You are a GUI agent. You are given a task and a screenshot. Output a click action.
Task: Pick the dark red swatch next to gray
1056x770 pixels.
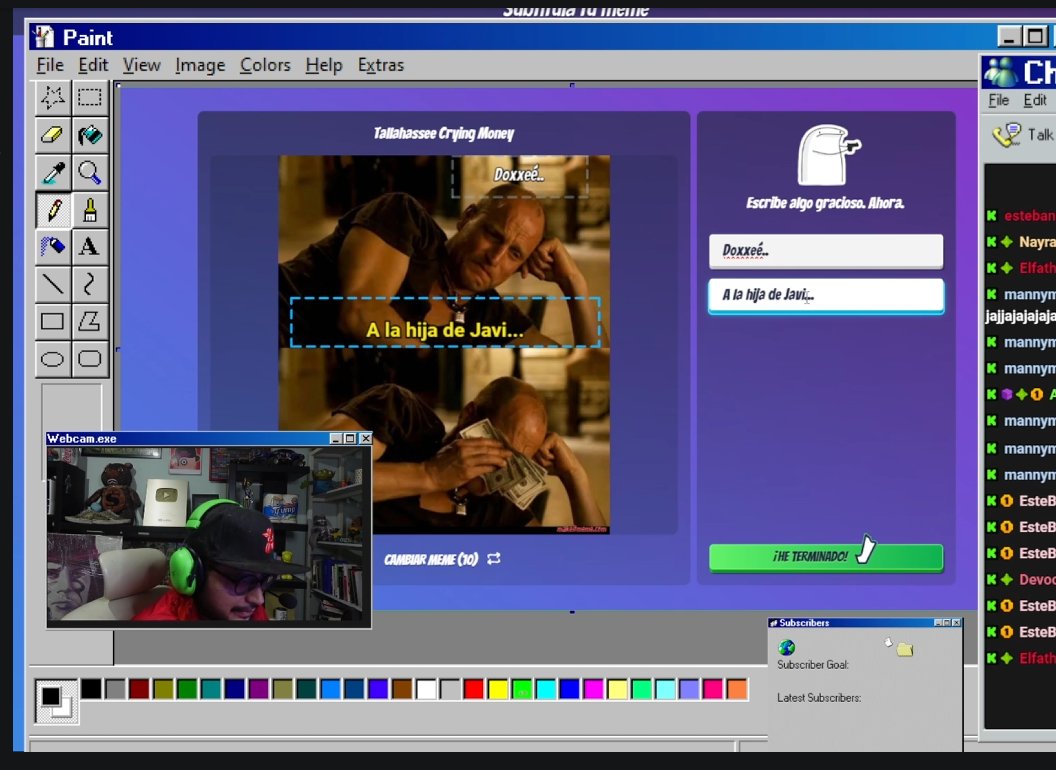tap(139, 689)
